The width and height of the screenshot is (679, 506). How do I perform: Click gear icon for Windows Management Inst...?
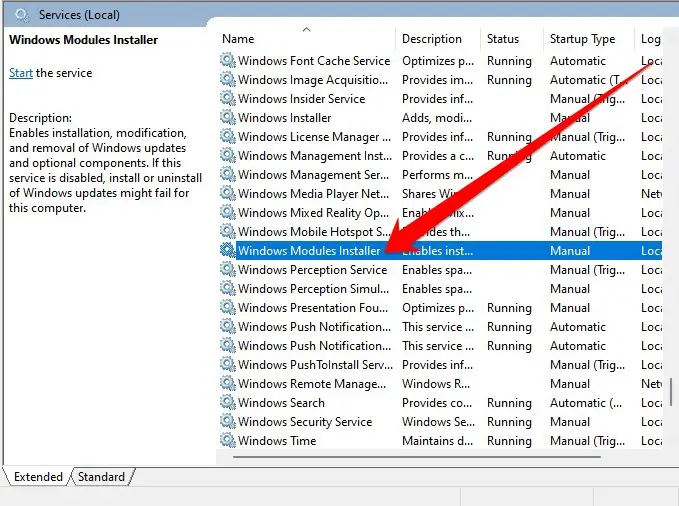tap(227, 156)
